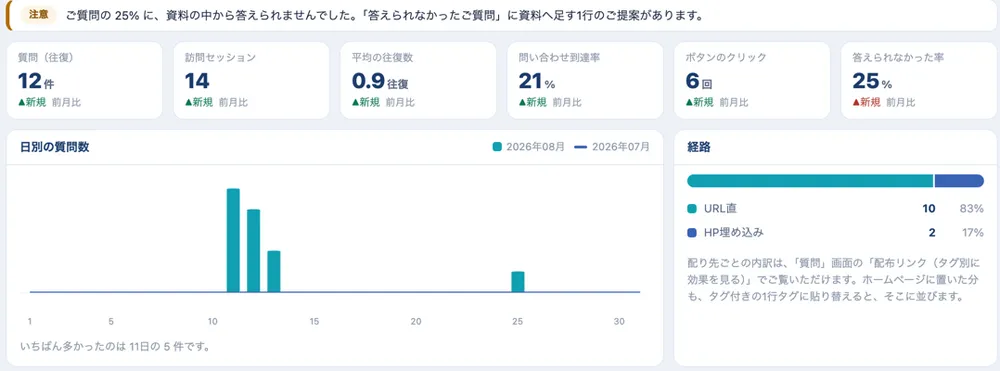Click the green ▲新規 indicator under 12件
This screenshot has width=1000, height=371.
tap(32, 102)
